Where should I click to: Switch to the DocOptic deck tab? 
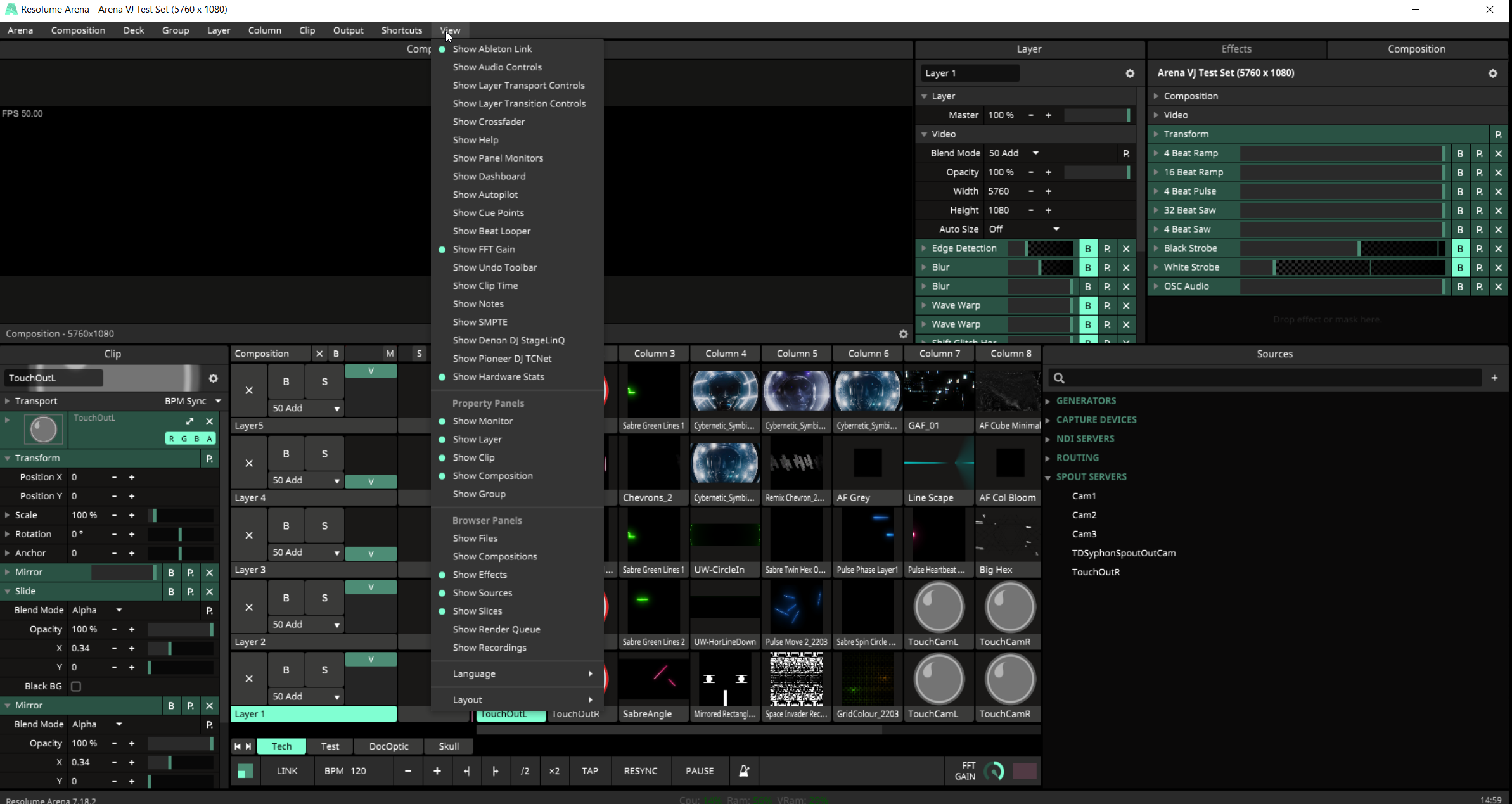click(388, 746)
